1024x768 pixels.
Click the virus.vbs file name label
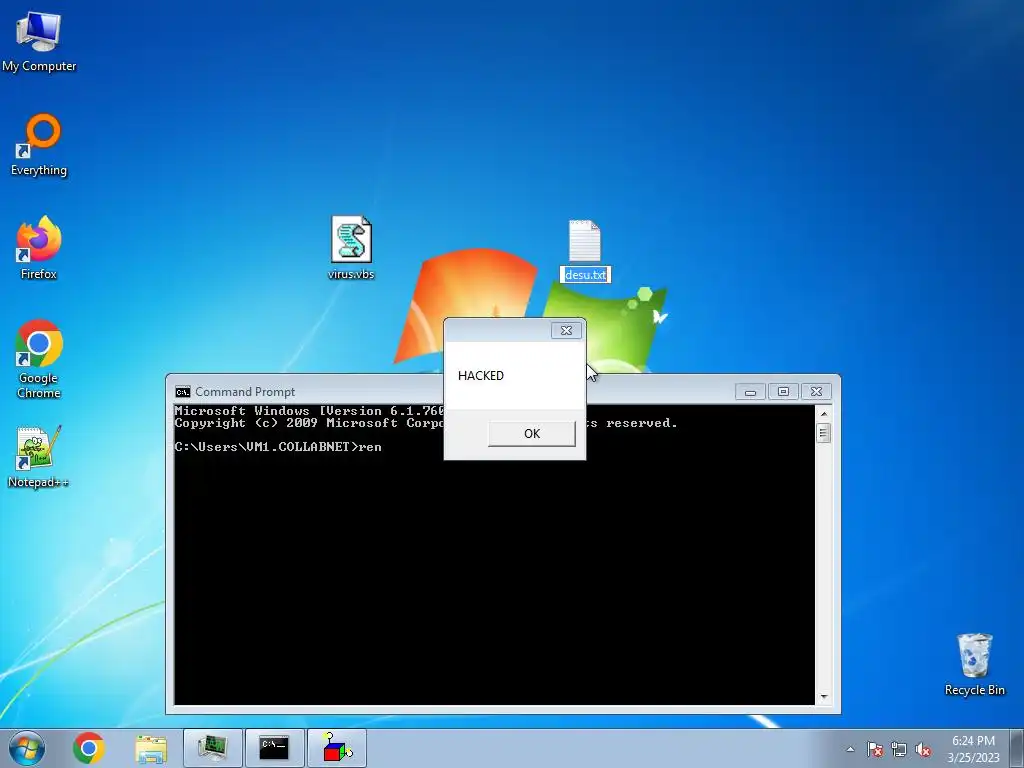[351, 274]
